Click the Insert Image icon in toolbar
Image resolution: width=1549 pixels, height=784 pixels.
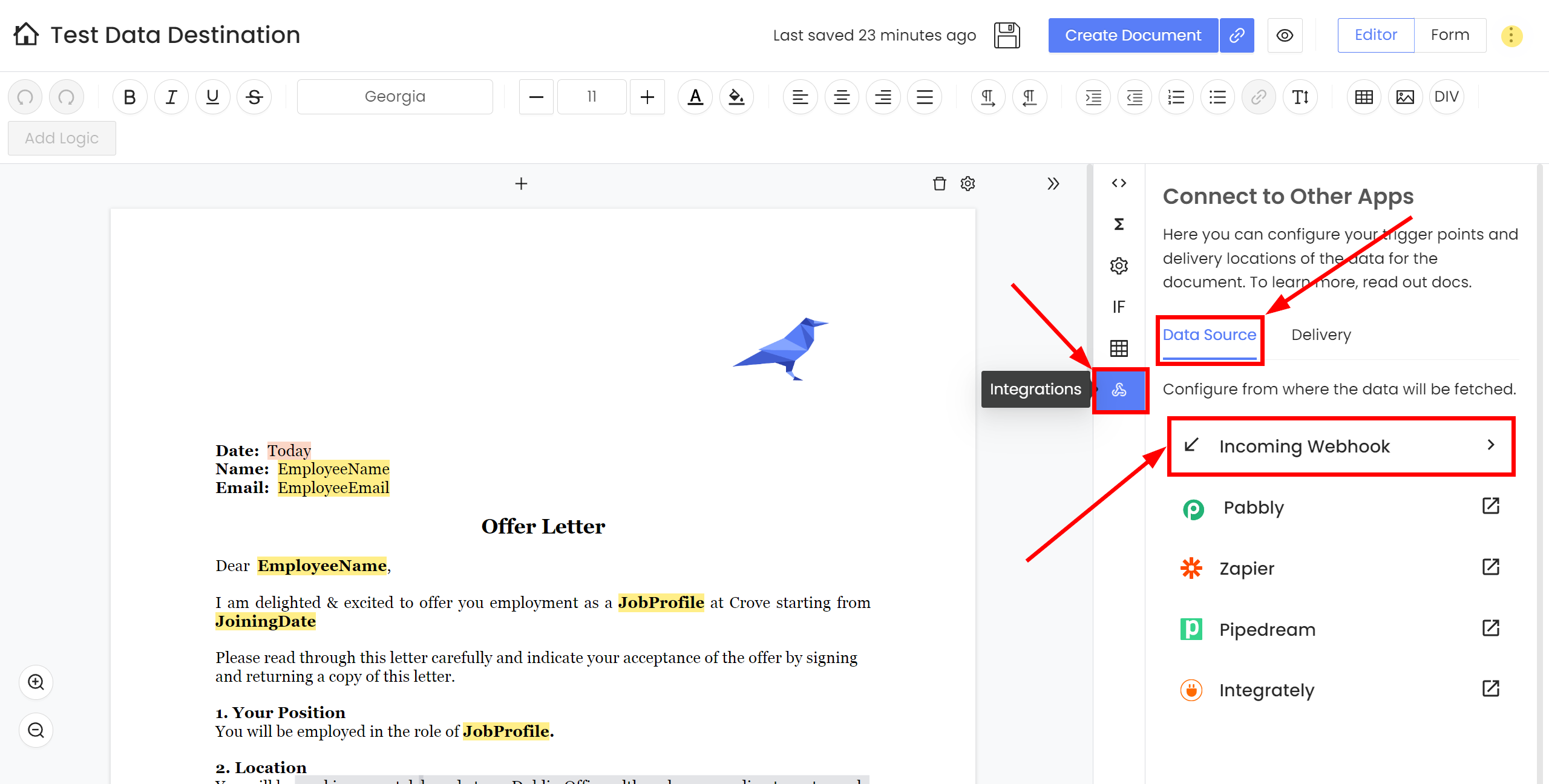pos(1405,97)
